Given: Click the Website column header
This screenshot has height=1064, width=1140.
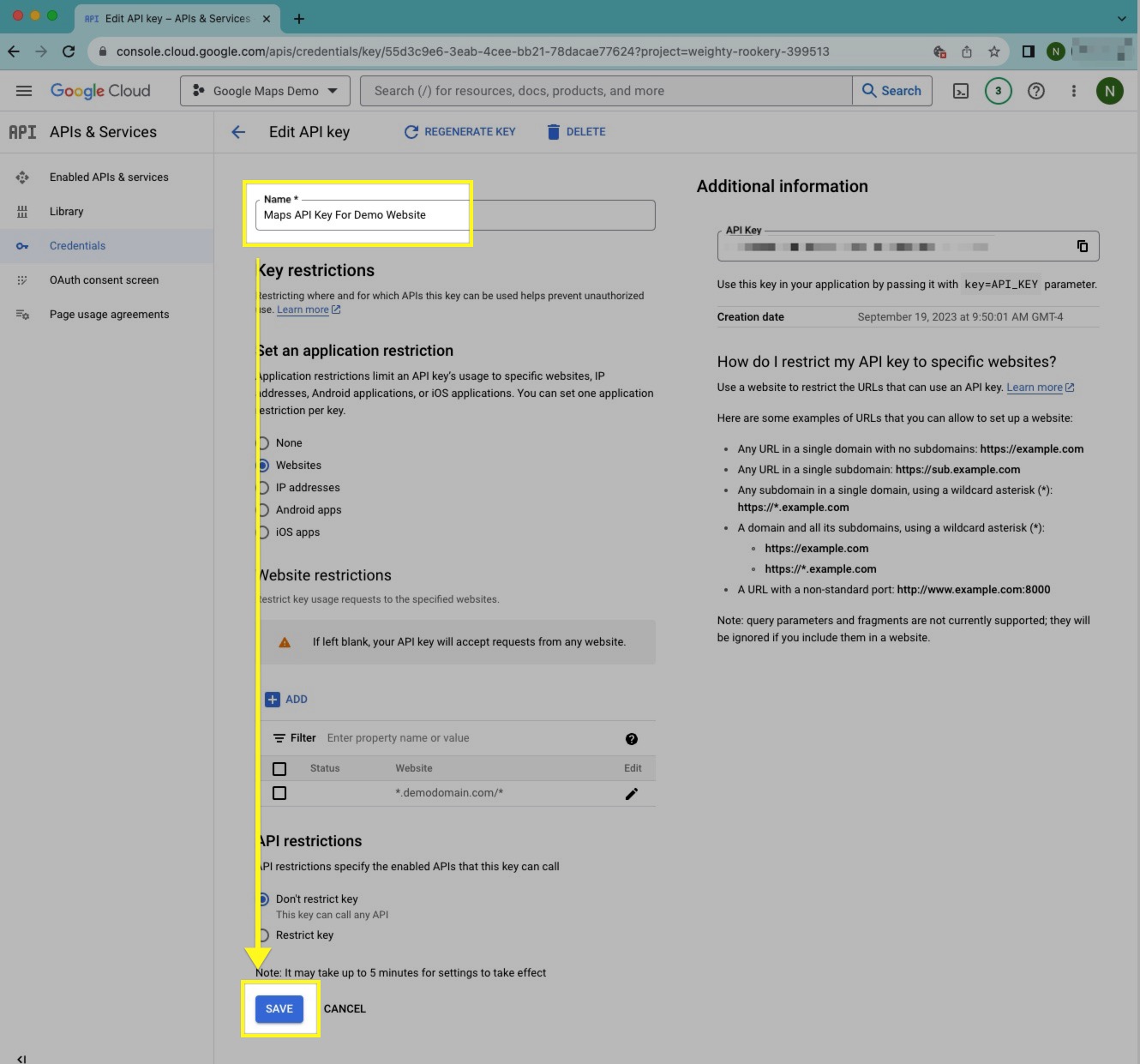Looking at the screenshot, I should pos(414,768).
